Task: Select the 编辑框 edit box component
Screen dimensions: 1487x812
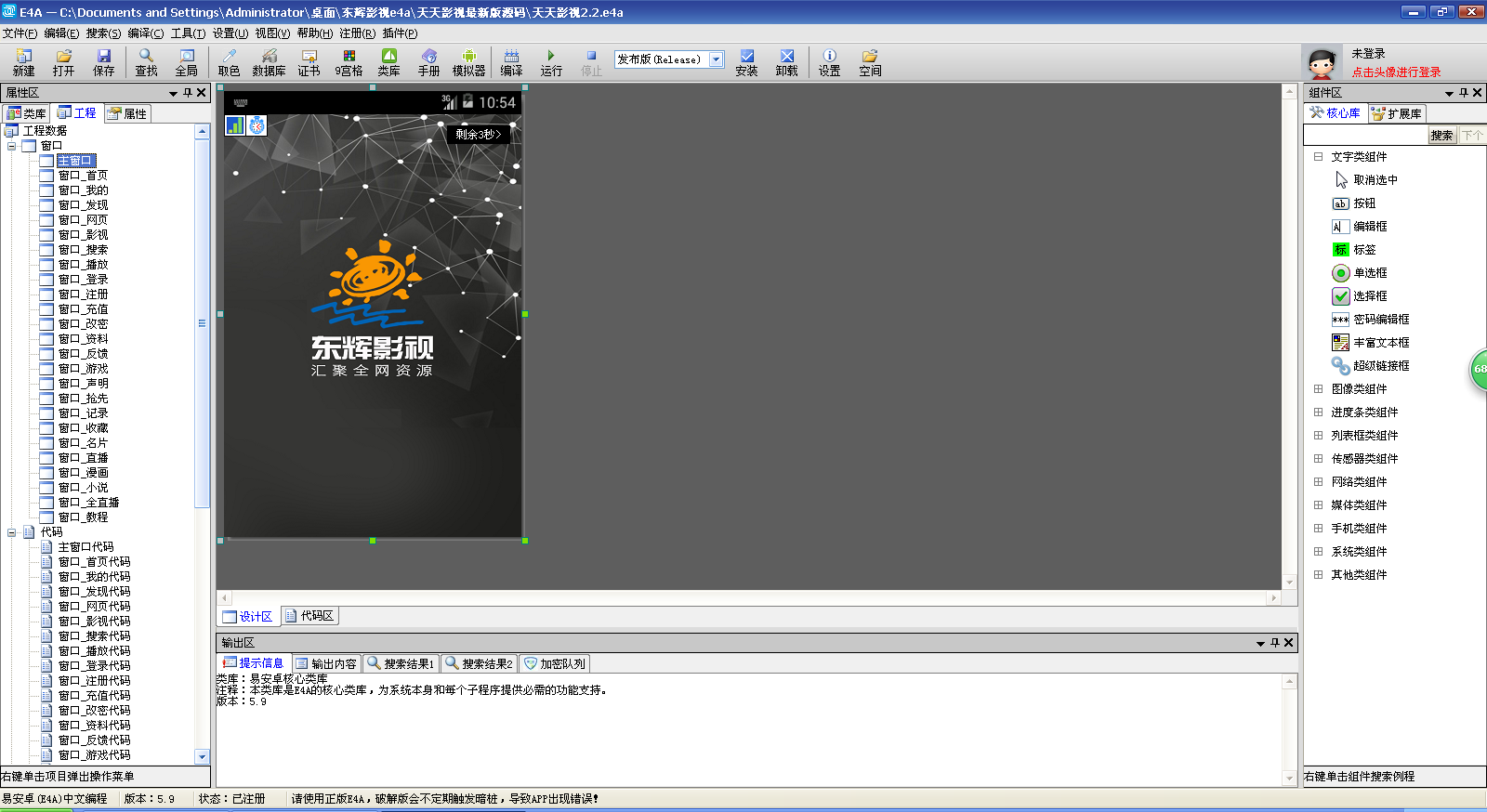Action: 1360,227
